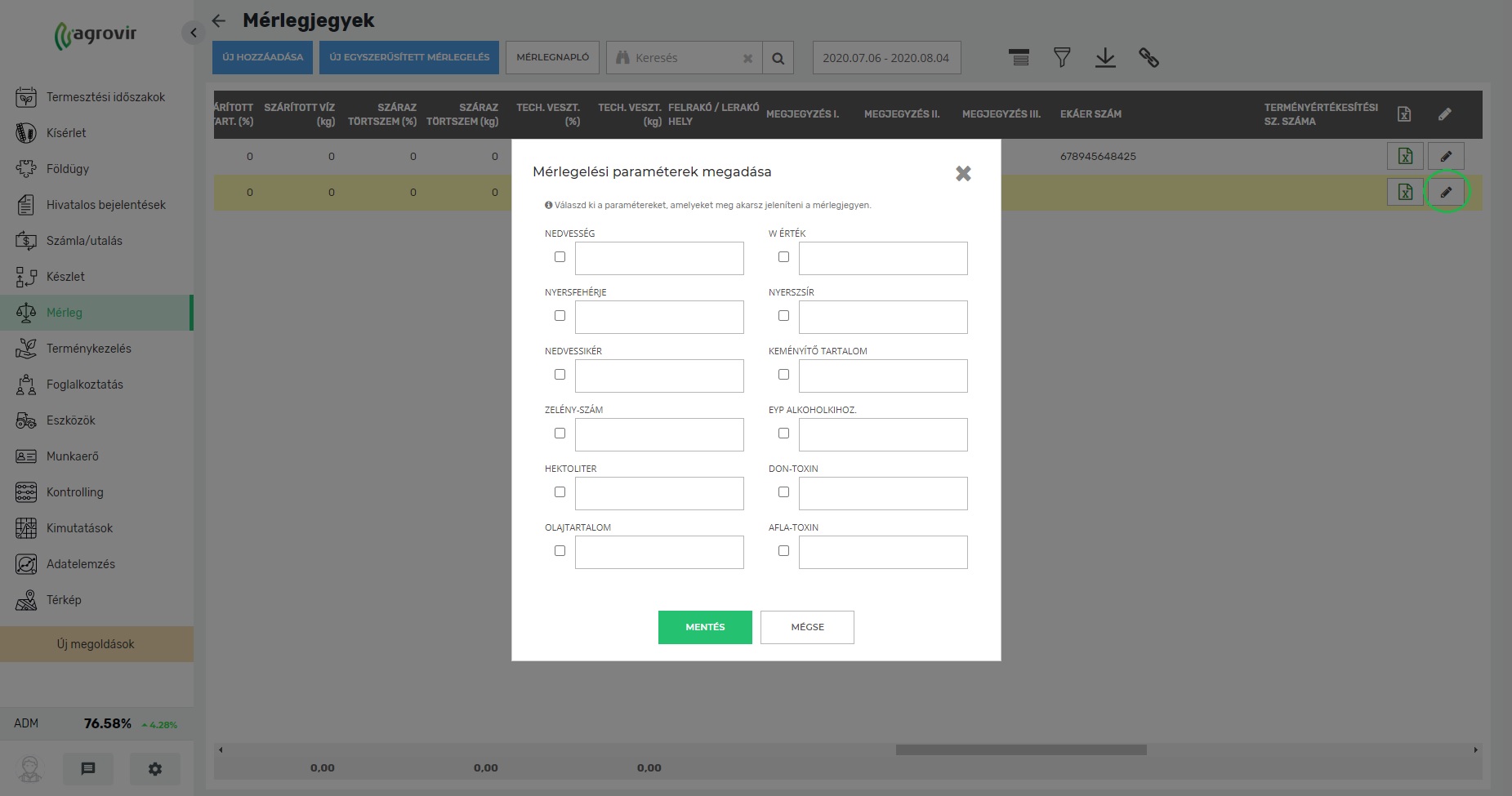Tick the Nyersfehérje parameter checkbox

(x=560, y=316)
